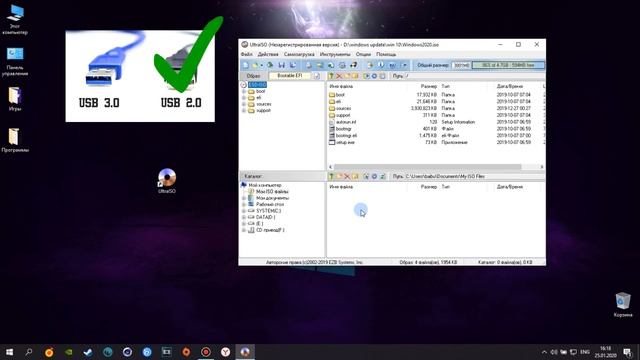Click the Make CD/DVD image toolbar icon

pos(309,65)
